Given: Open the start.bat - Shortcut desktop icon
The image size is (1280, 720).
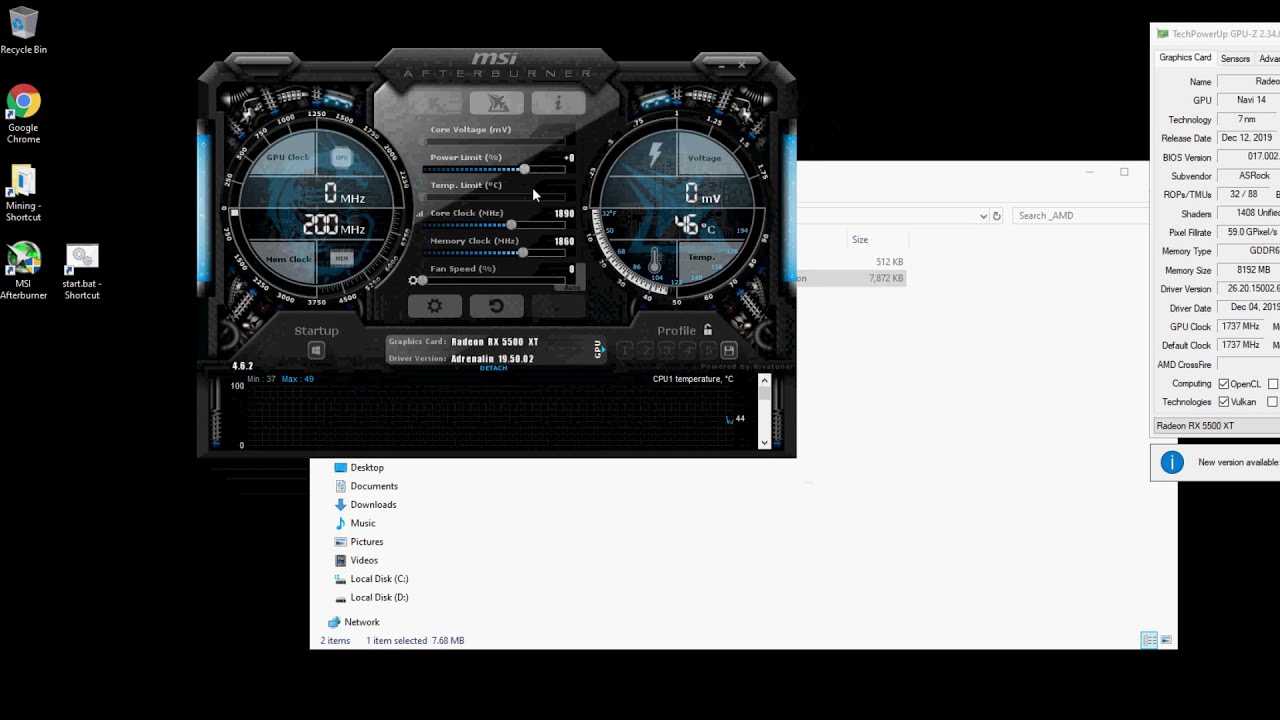Looking at the screenshot, I should pyautogui.click(x=82, y=271).
